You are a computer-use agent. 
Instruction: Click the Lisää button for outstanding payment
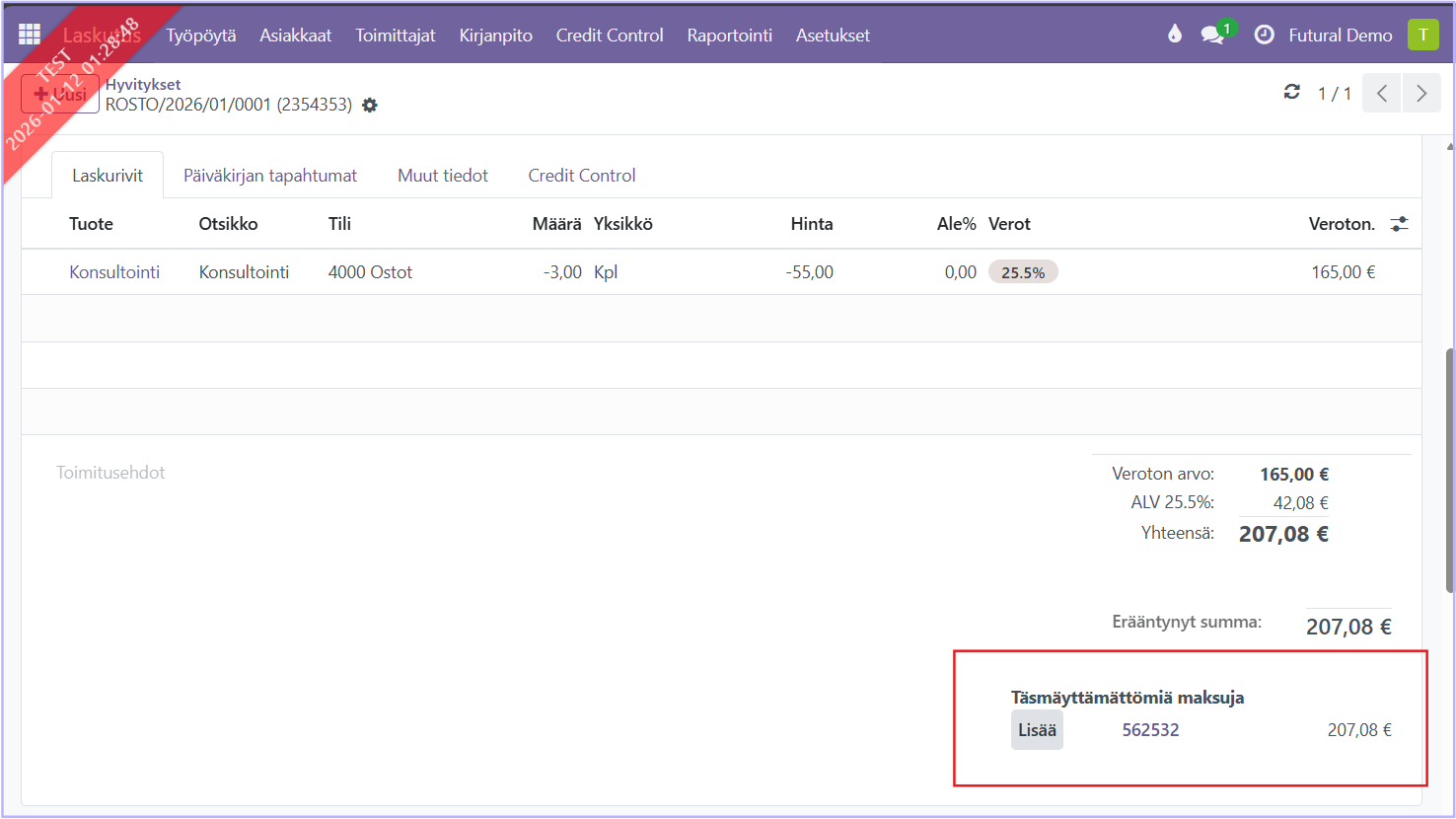tap(1037, 730)
